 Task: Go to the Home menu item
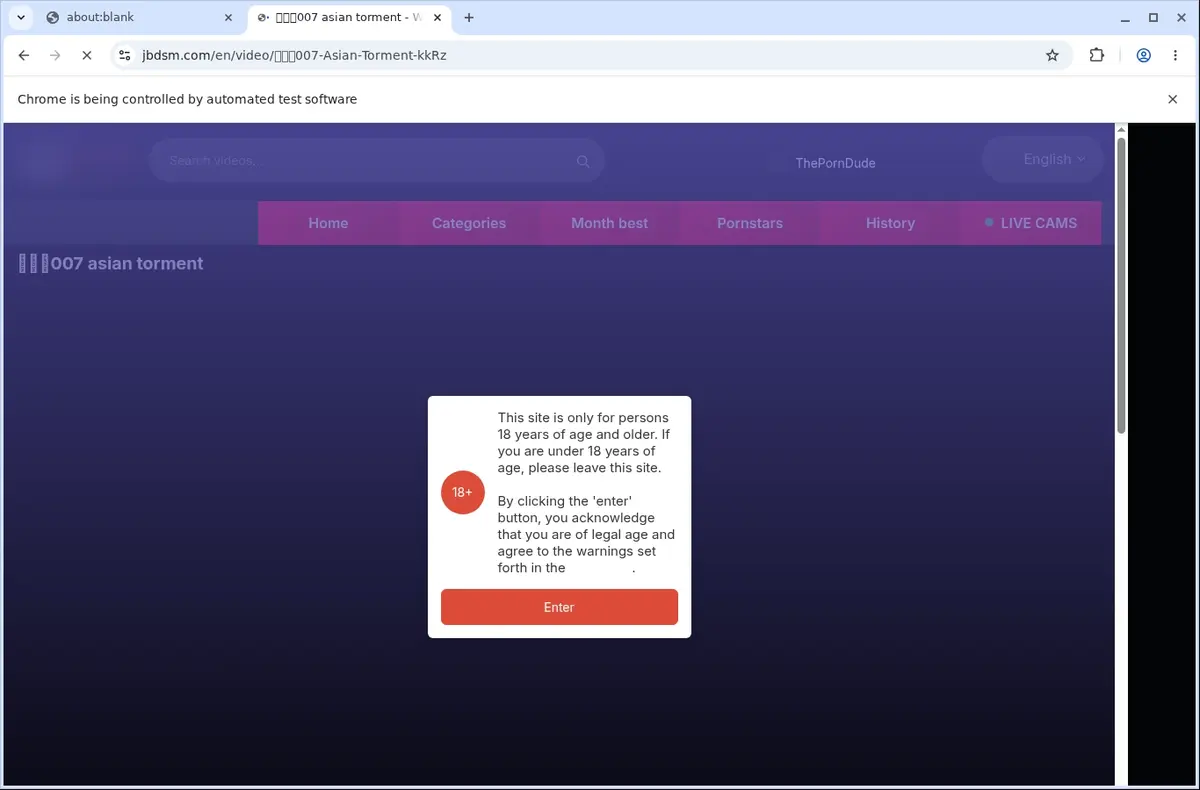click(328, 223)
